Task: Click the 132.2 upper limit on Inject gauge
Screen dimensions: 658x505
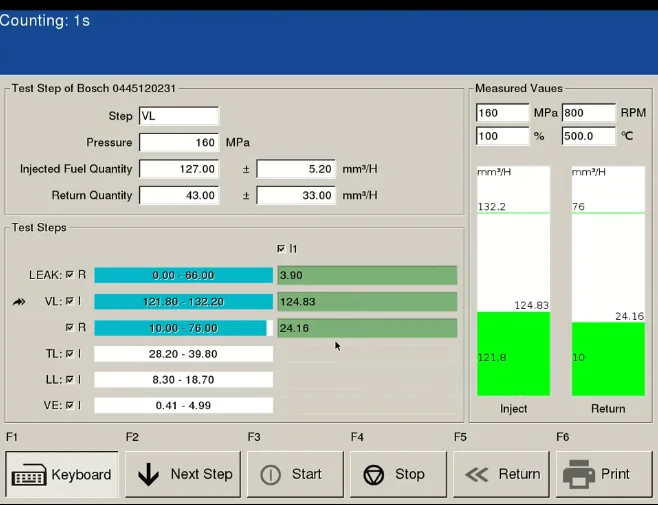Action: [x=491, y=207]
